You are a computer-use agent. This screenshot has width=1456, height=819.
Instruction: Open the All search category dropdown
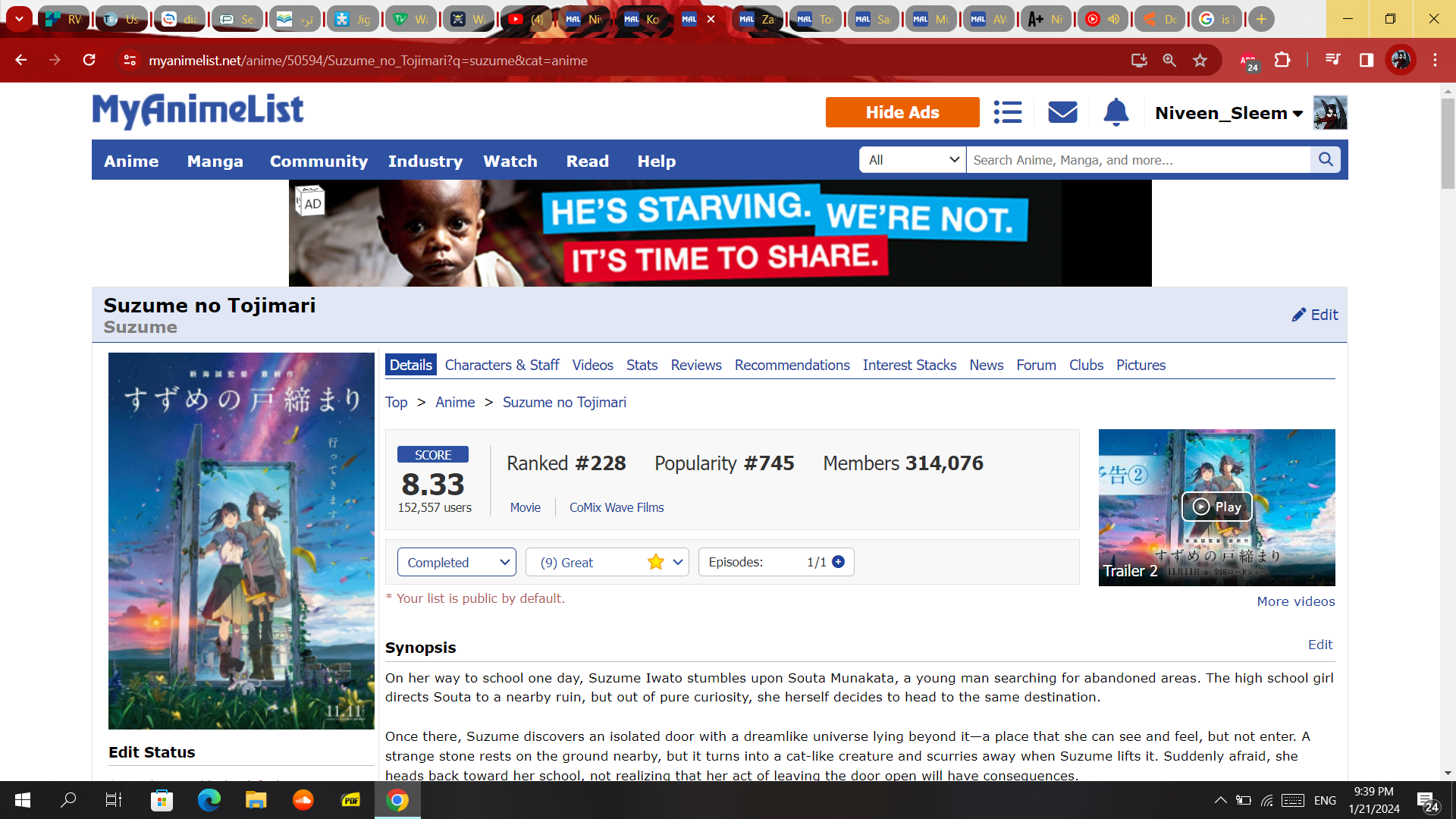[x=912, y=159]
